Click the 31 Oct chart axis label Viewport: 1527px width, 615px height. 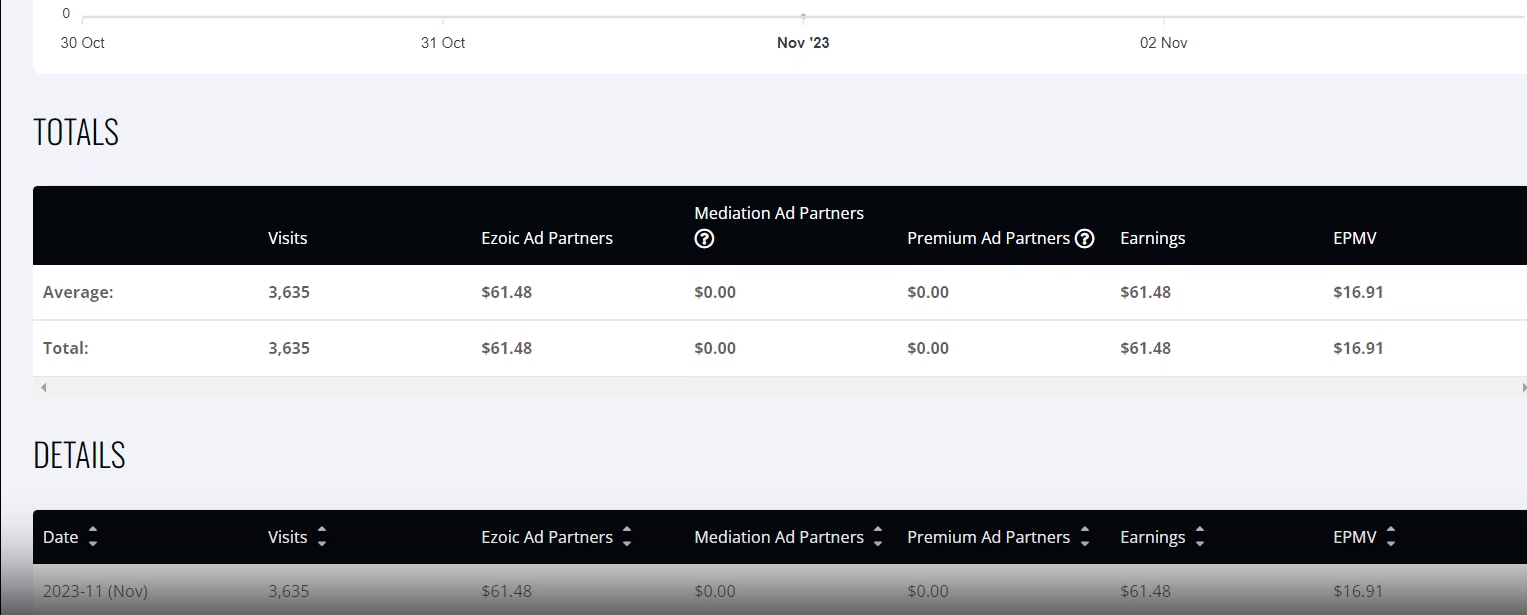click(x=443, y=43)
